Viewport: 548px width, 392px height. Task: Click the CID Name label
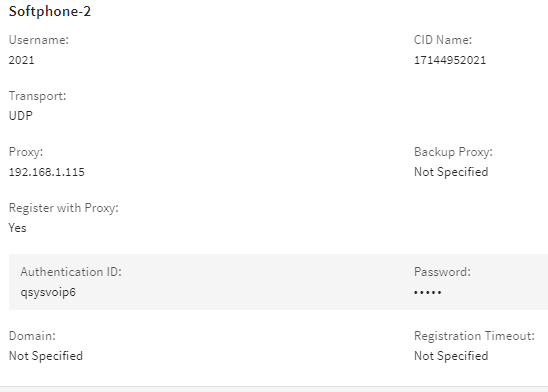coord(443,40)
